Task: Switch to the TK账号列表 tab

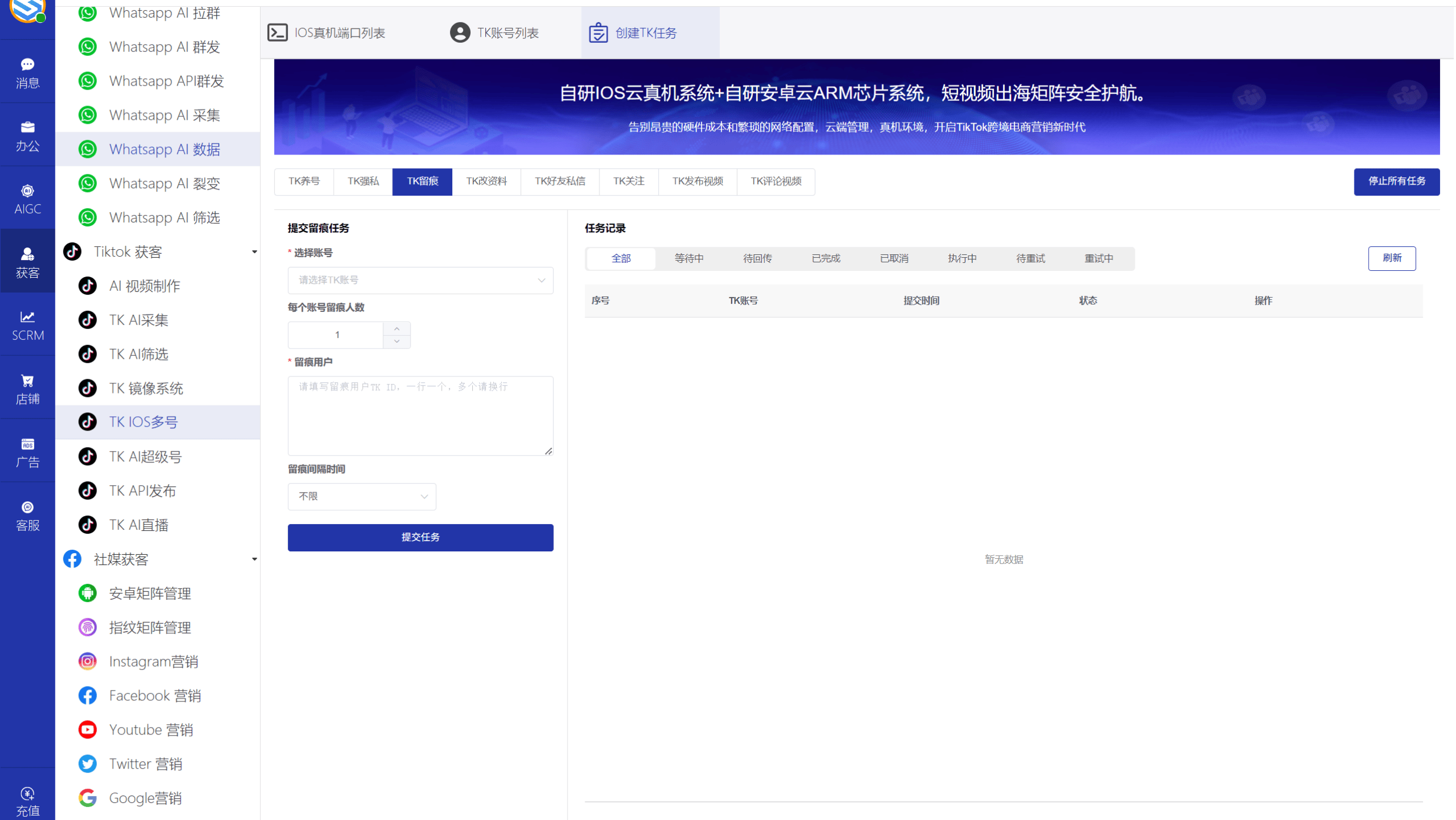Action: [x=495, y=33]
